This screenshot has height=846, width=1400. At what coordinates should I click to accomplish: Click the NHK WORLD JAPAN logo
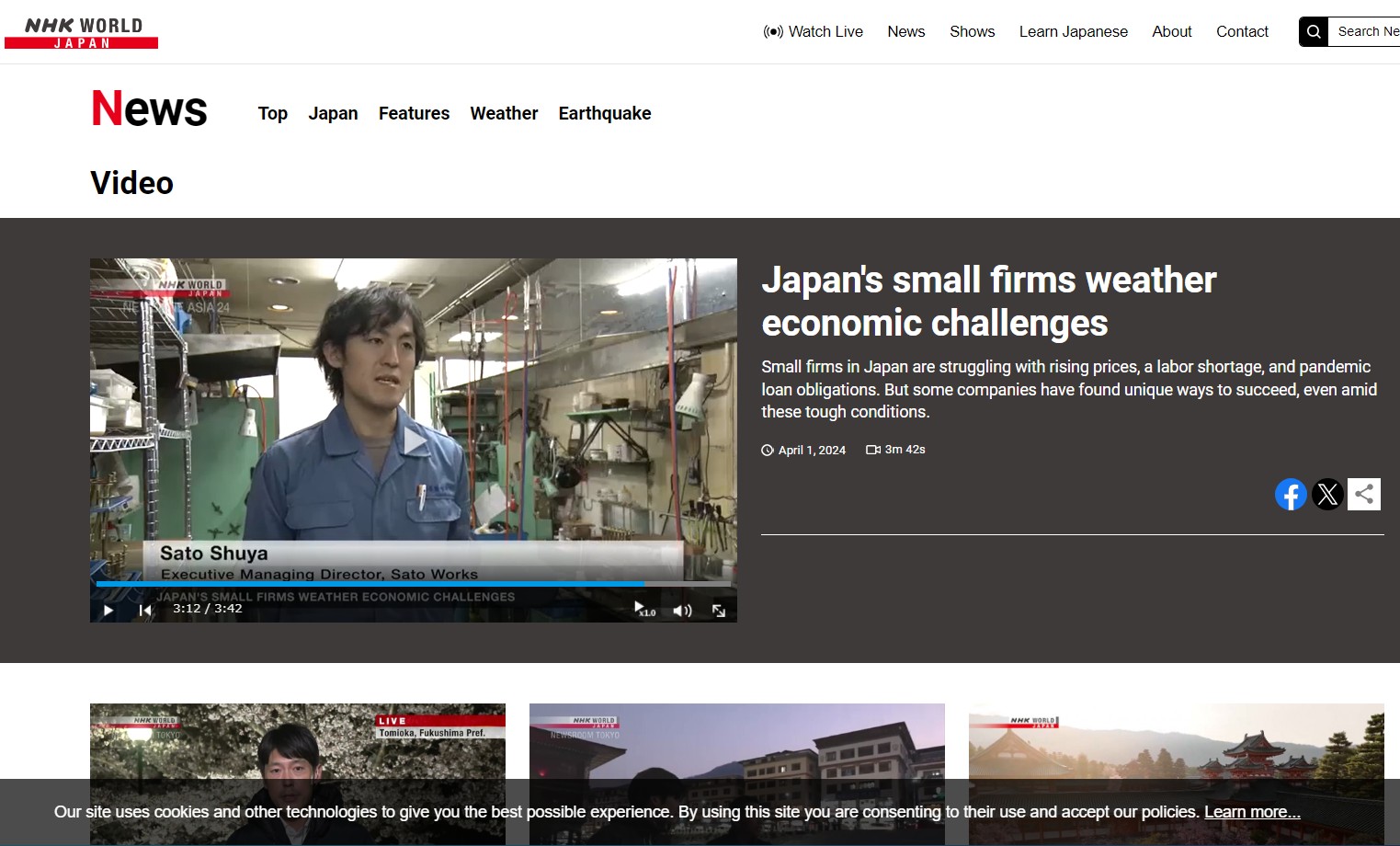coord(81,31)
